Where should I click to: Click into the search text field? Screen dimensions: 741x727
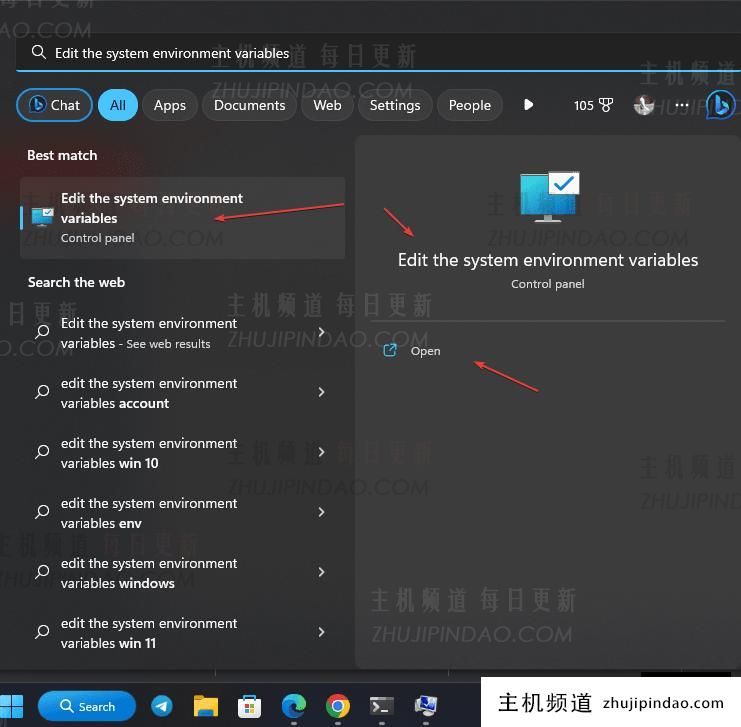[x=378, y=53]
